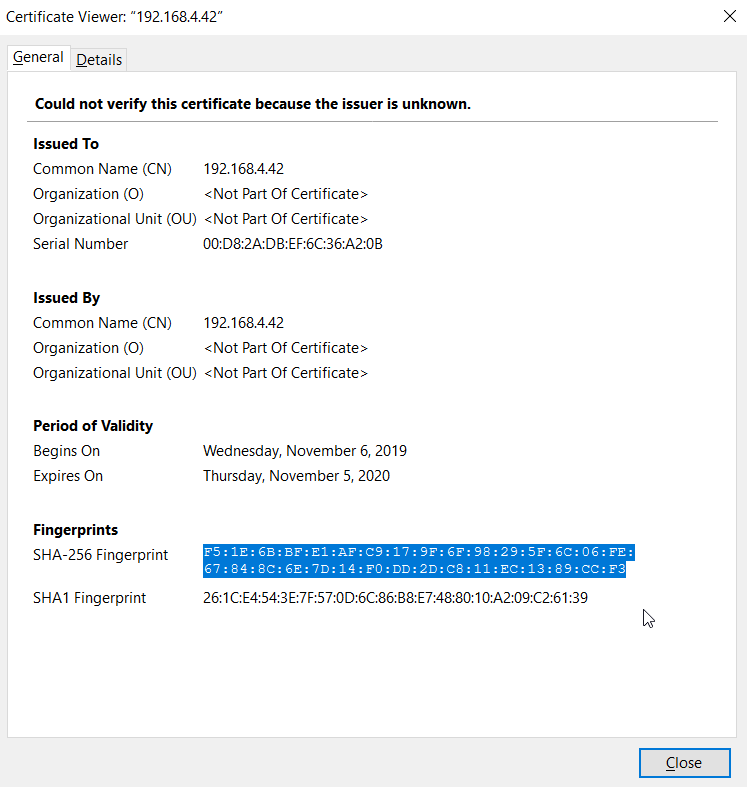
Task: Close the Certificate Viewer via title bar X
Action: [x=728, y=16]
